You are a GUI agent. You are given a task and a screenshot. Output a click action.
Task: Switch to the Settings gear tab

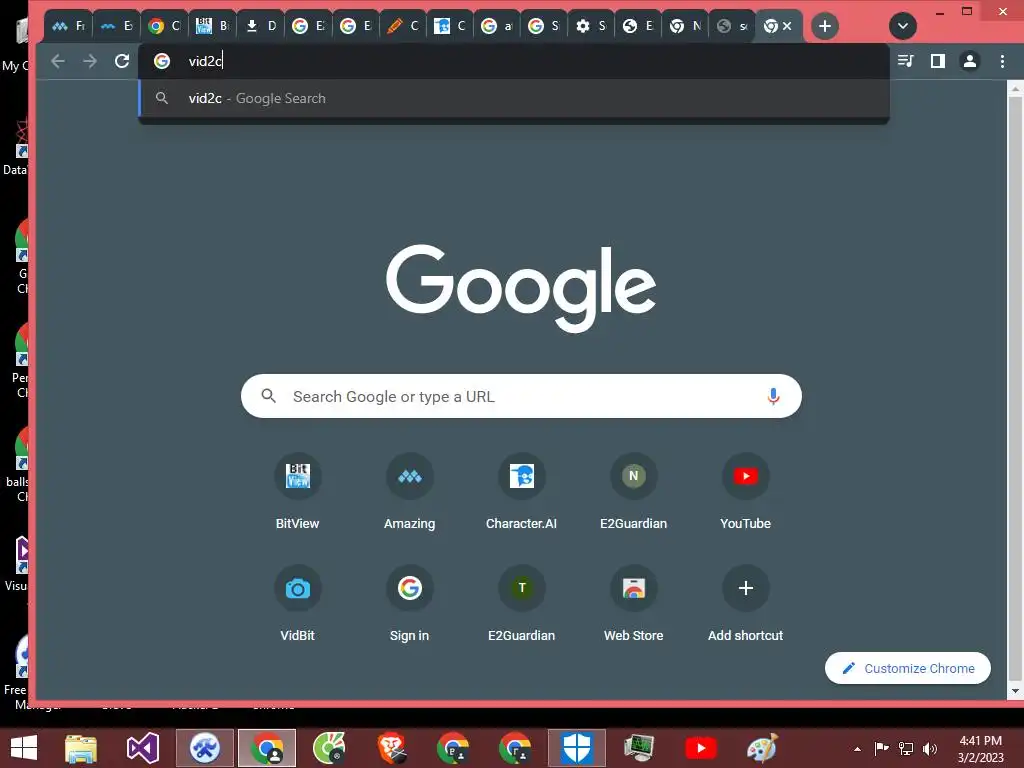(590, 26)
